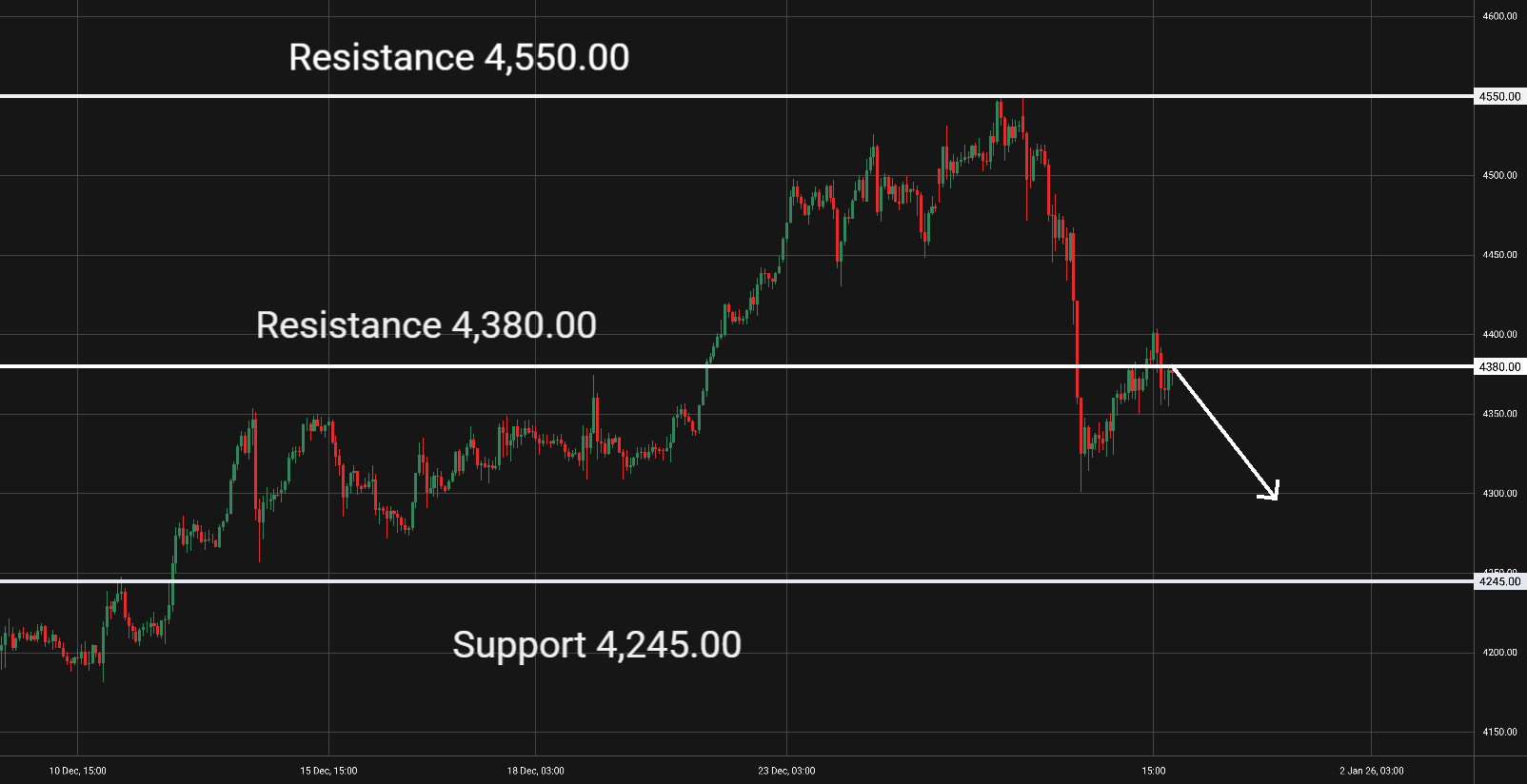This screenshot has width=1527, height=784.
Task: Click the 4245.00 highlighted price tag
Action: (1499, 581)
